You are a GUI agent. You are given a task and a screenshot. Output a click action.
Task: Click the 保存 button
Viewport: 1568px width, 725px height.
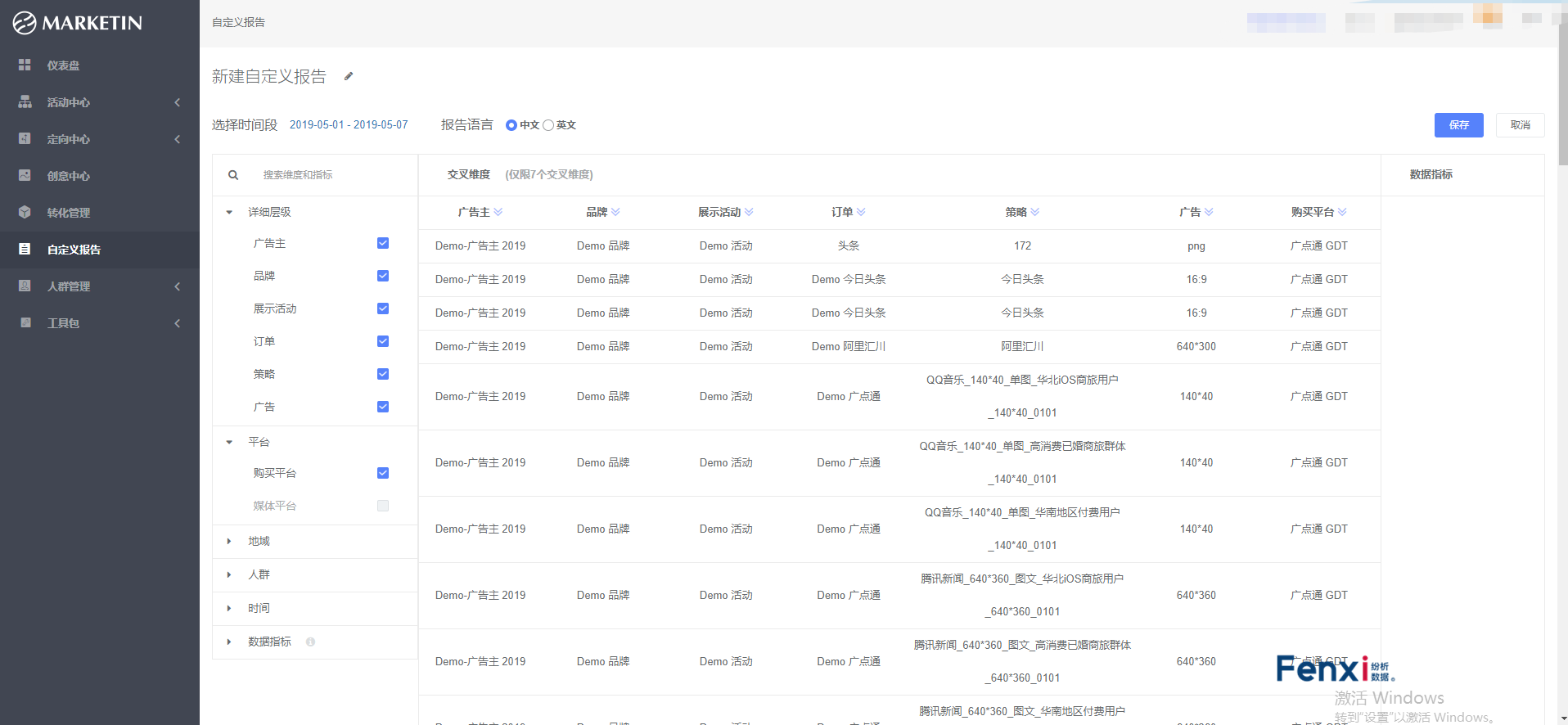click(1458, 125)
